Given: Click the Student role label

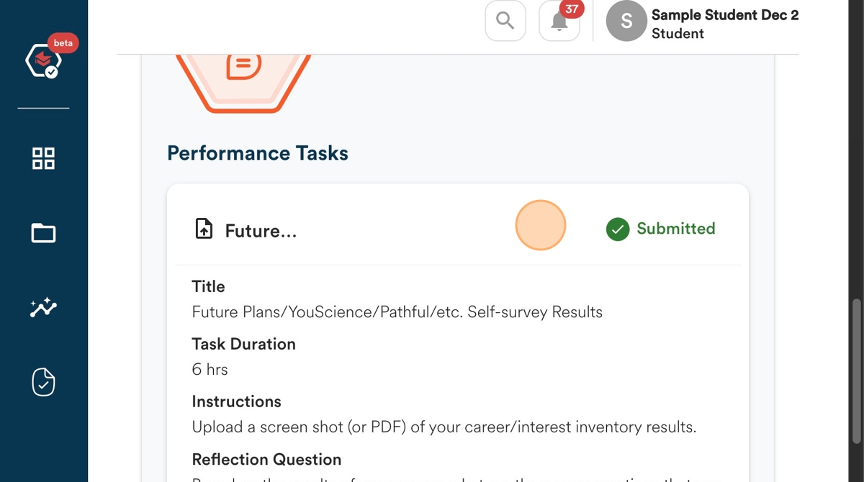Looking at the screenshot, I should click(x=677, y=34).
